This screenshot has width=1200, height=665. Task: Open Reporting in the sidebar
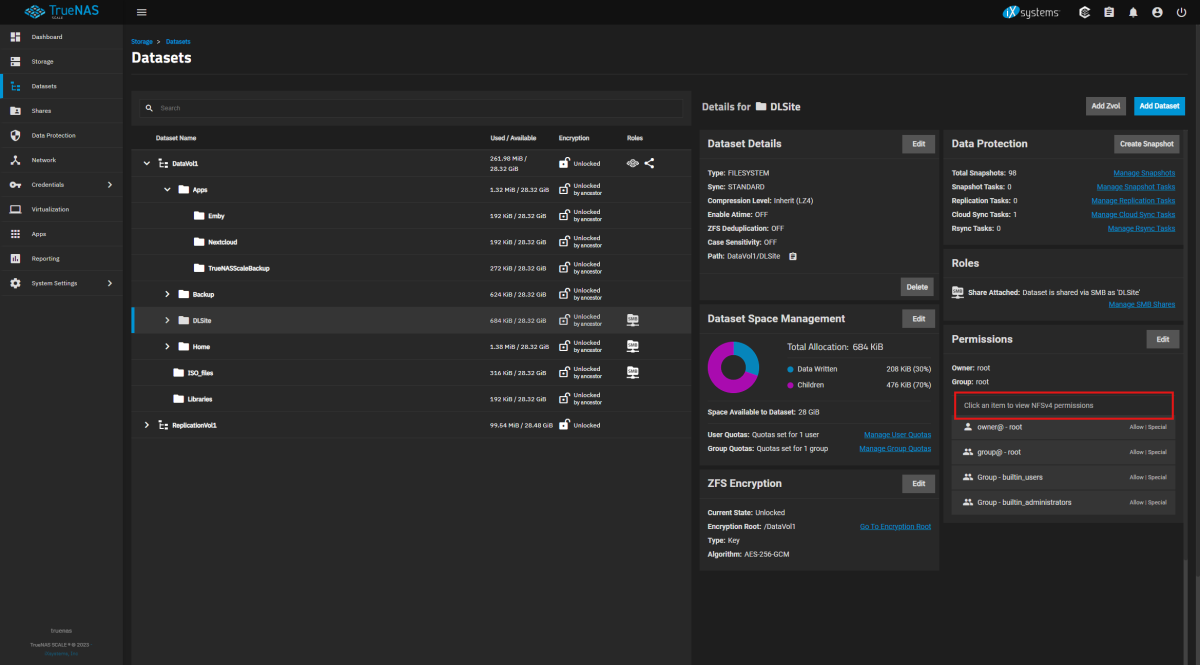61,258
